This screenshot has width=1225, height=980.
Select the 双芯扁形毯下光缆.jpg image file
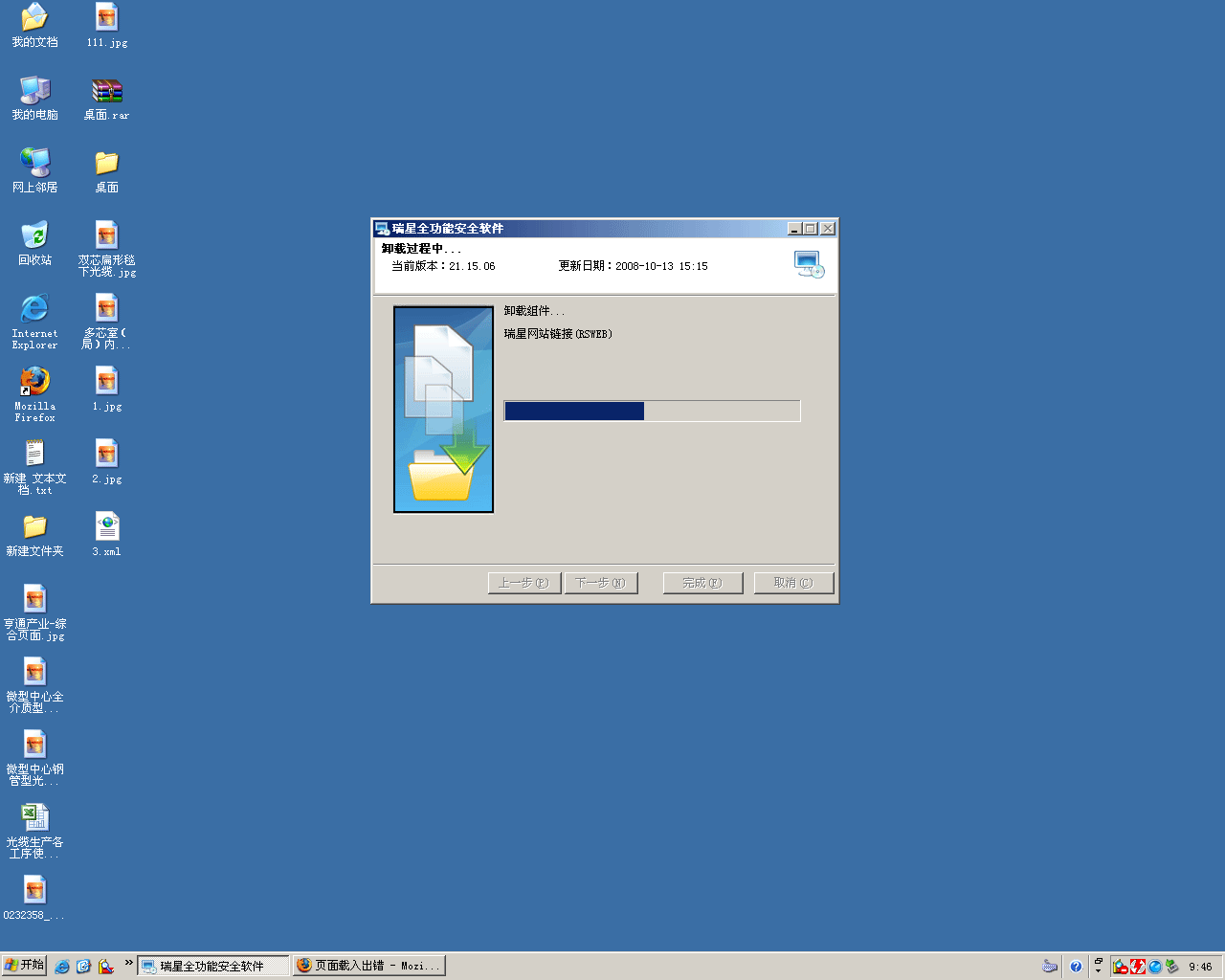(x=107, y=249)
